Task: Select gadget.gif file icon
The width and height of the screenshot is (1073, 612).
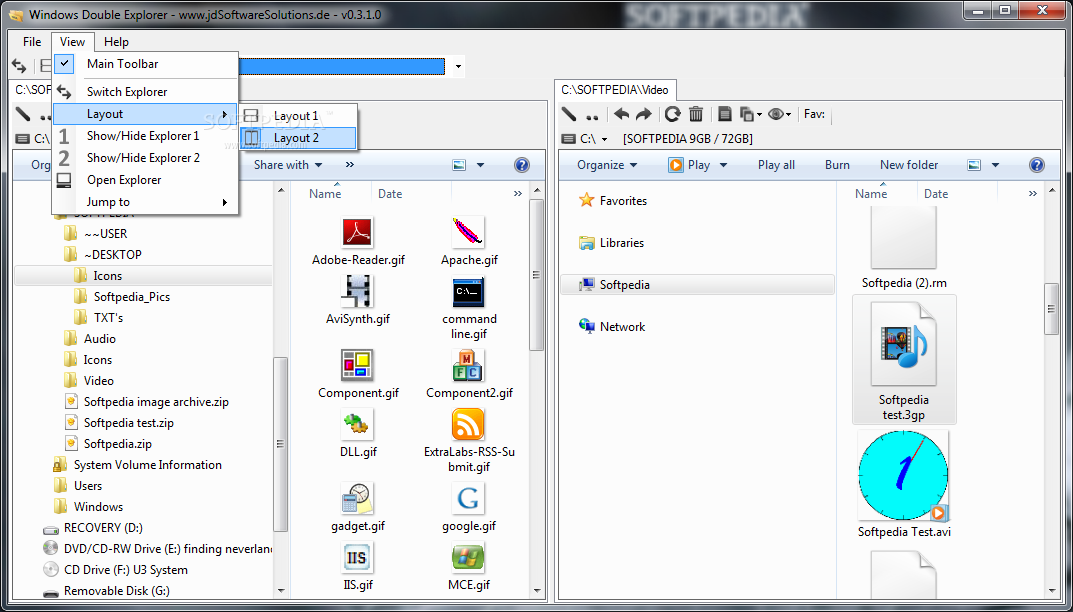Action: click(357, 498)
